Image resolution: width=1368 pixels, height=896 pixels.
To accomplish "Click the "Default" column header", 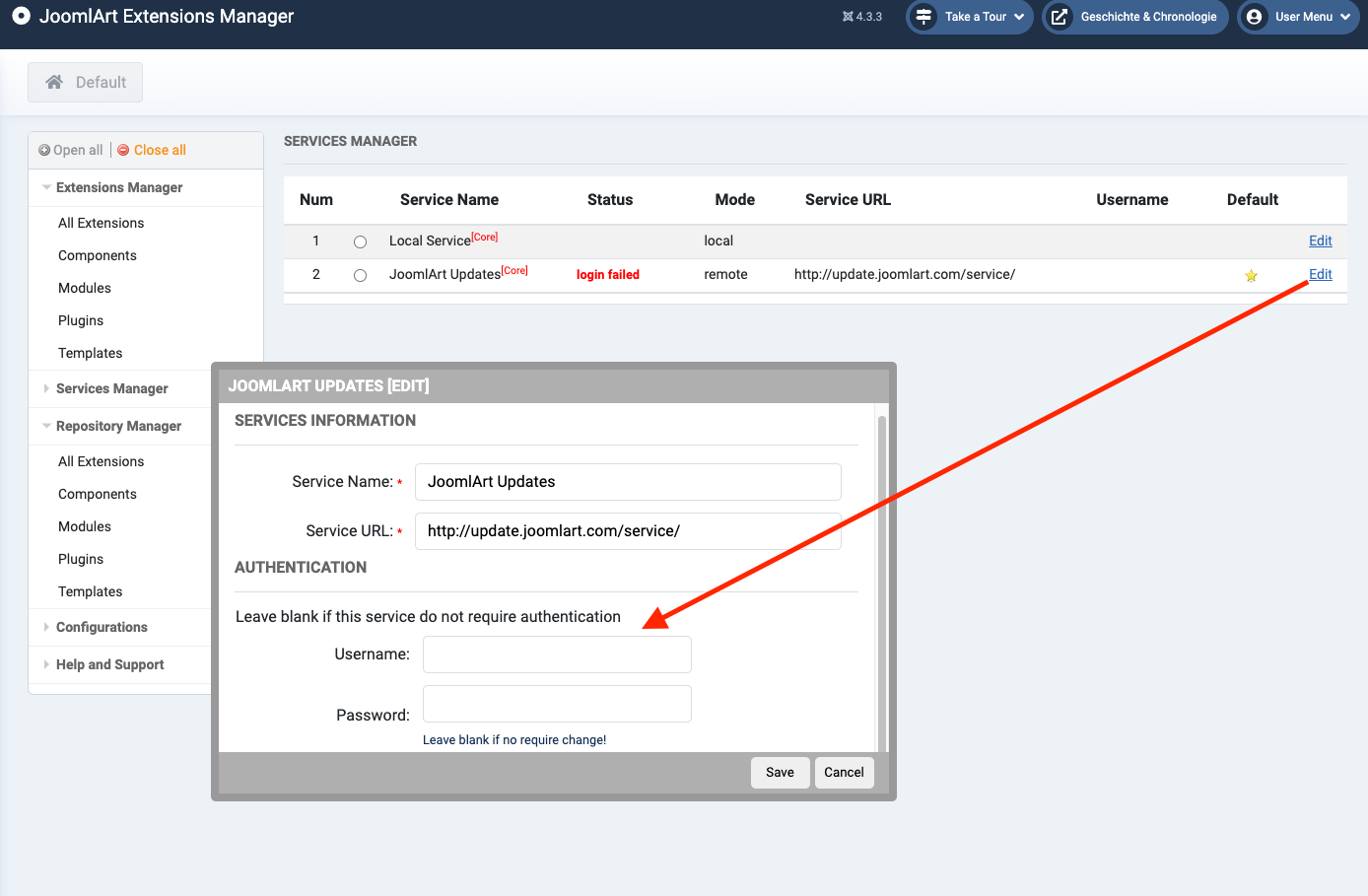I will (1253, 199).
